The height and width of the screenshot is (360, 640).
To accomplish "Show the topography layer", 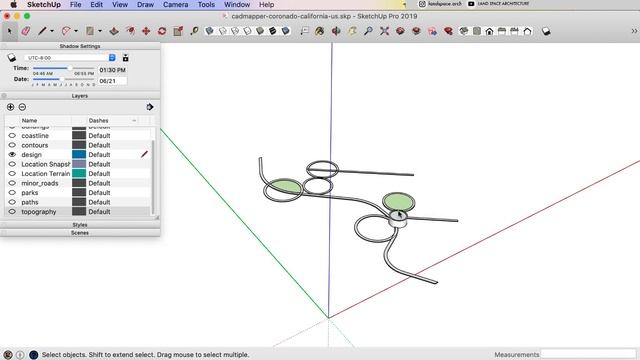I will (x=12, y=212).
